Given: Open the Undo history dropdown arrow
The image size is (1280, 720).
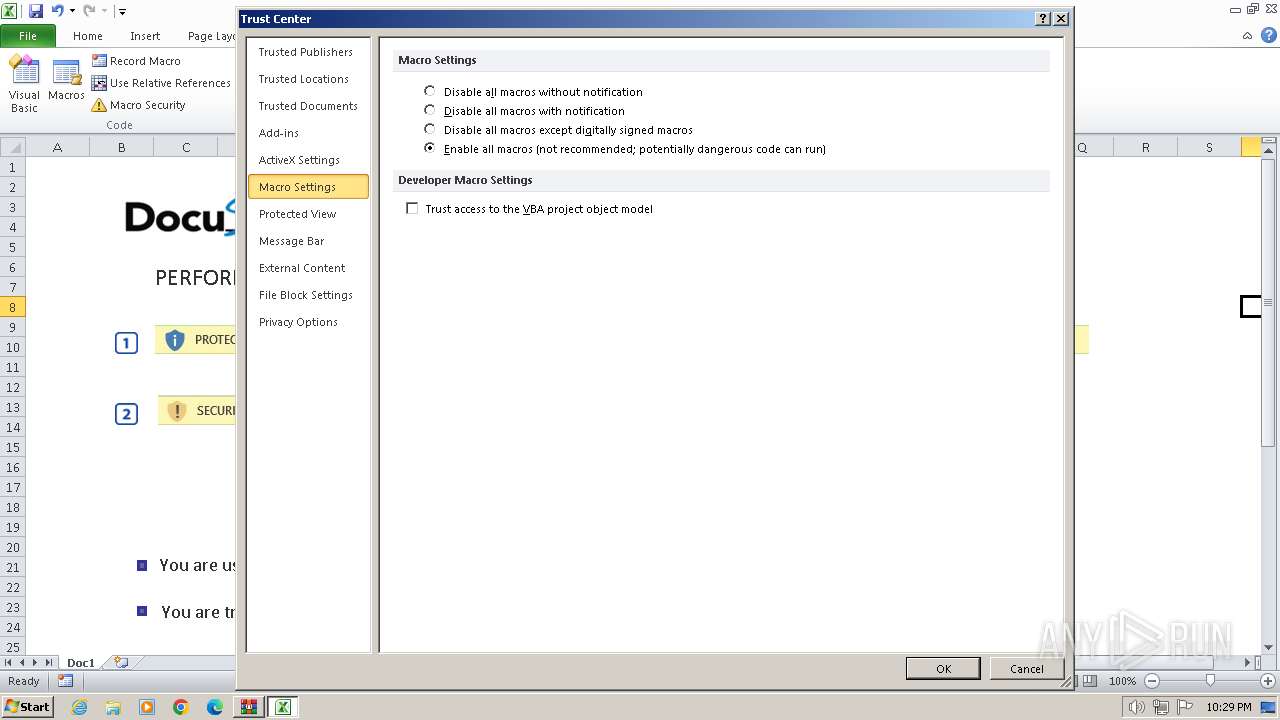Looking at the screenshot, I should pos(72,11).
